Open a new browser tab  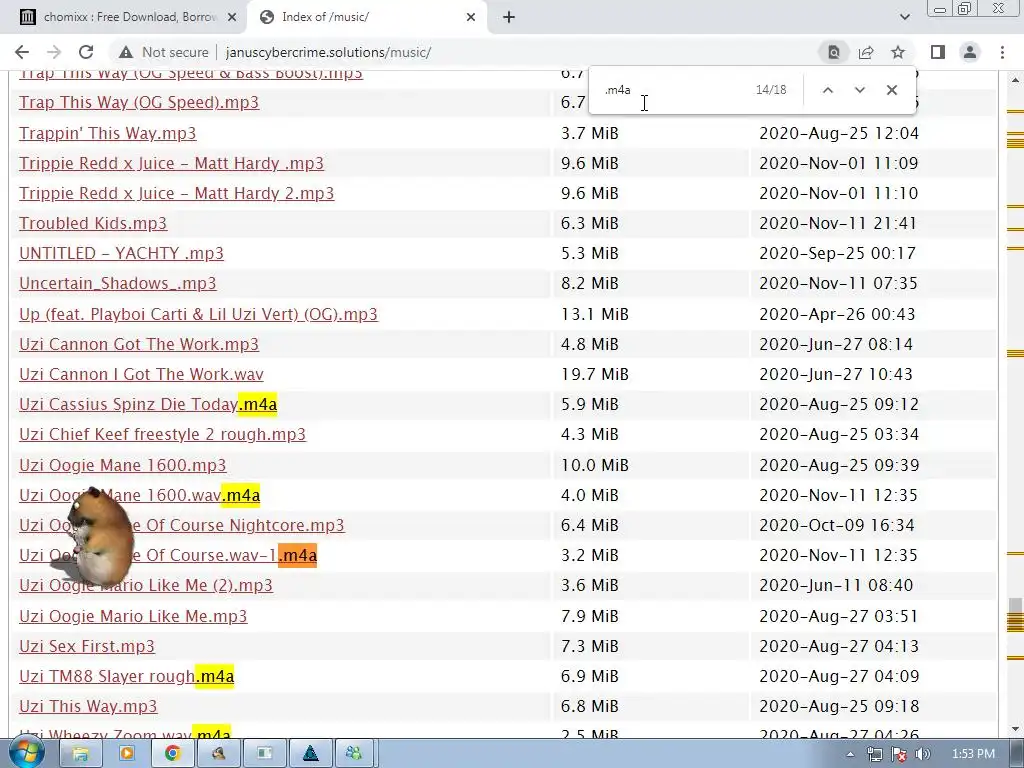click(509, 17)
